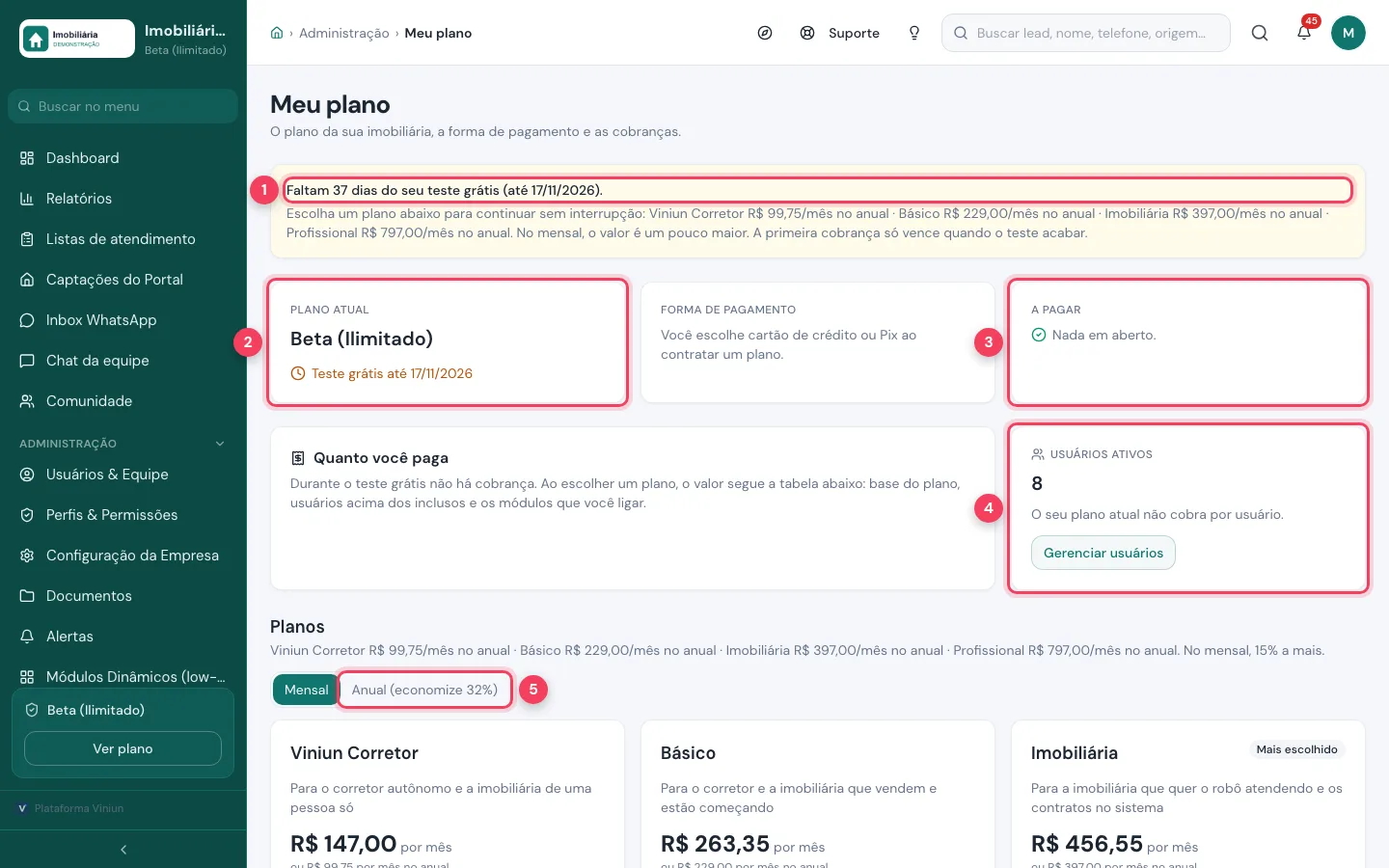The width and height of the screenshot is (1389, 868).
Task: Open Perfis & Permissões
Action: [x=123, y=515]
